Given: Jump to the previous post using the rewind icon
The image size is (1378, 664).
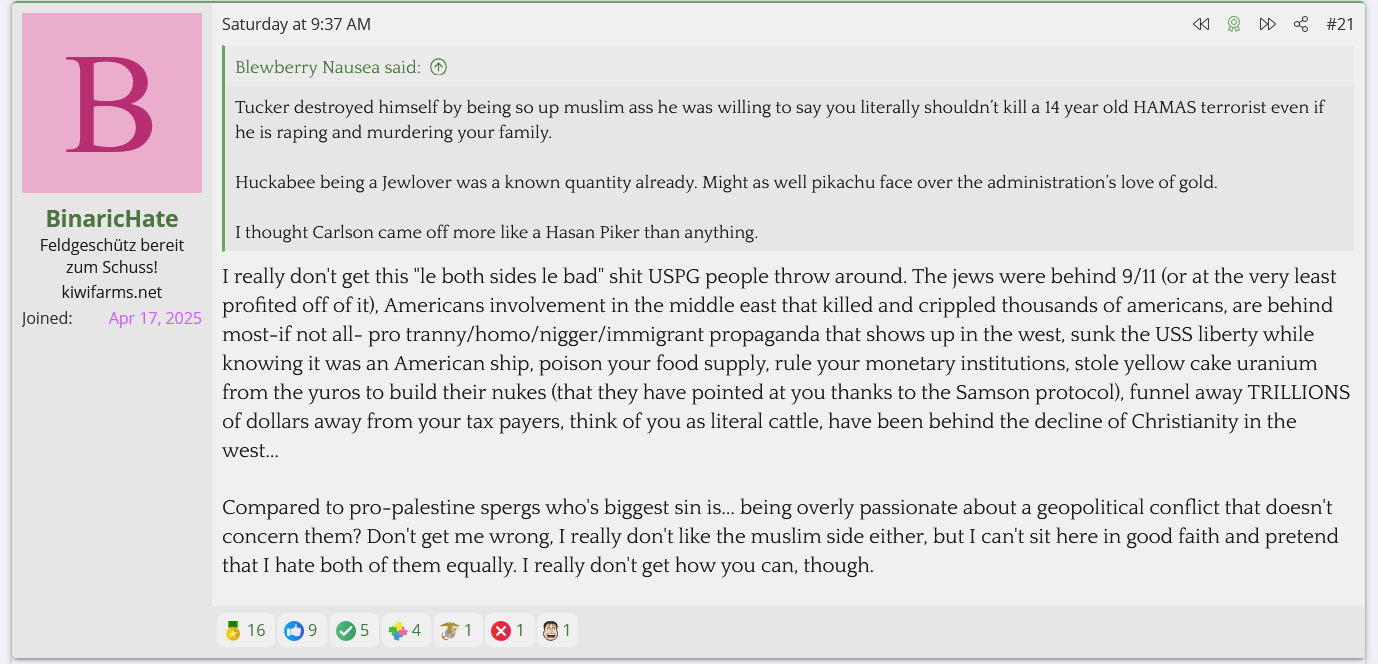Looking at the screenshot, I should [x=1201, y=24].
